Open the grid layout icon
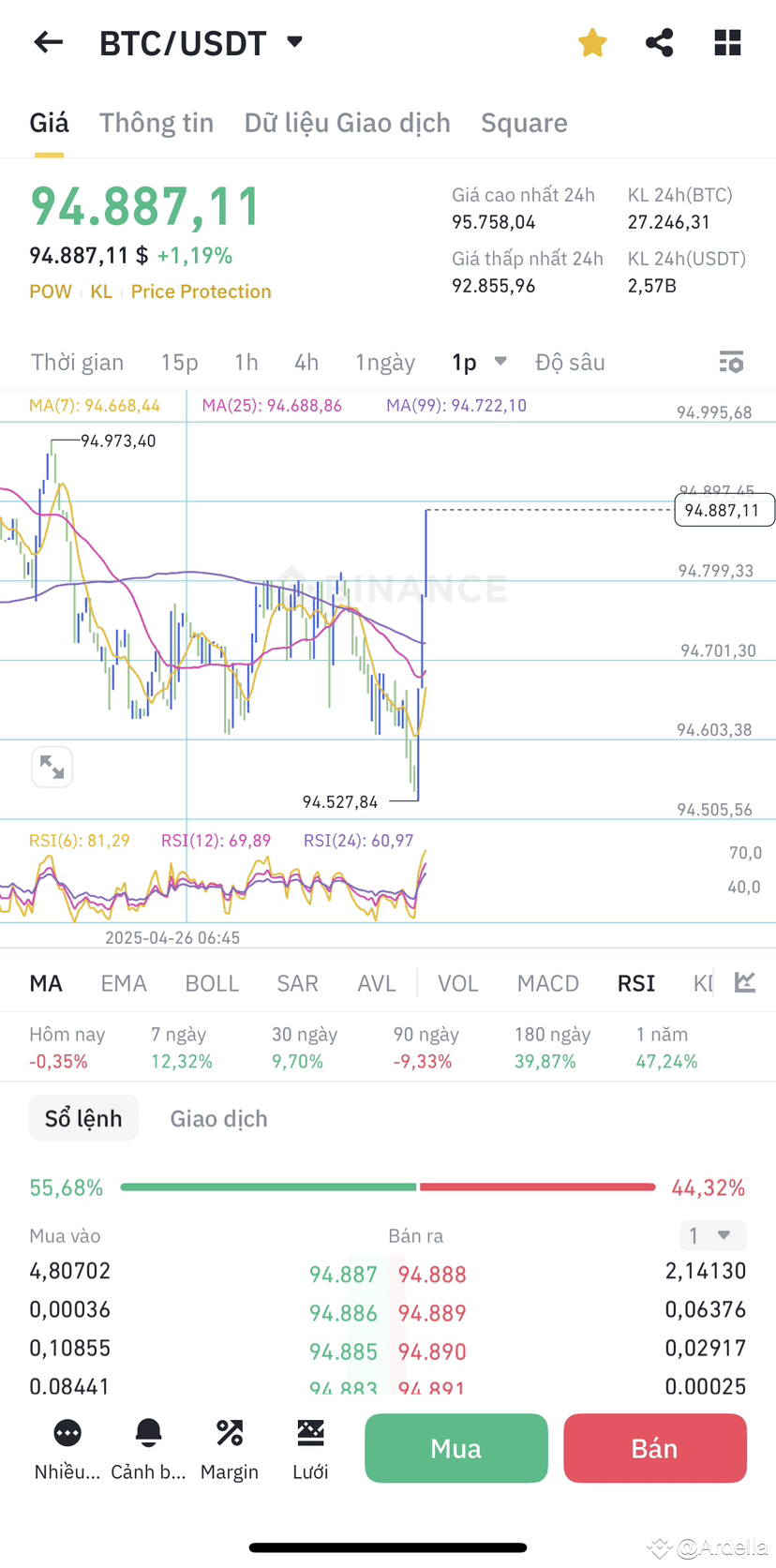Image resolution: width=776 pixels, height=1568 pixels. [x=727, y=42]
